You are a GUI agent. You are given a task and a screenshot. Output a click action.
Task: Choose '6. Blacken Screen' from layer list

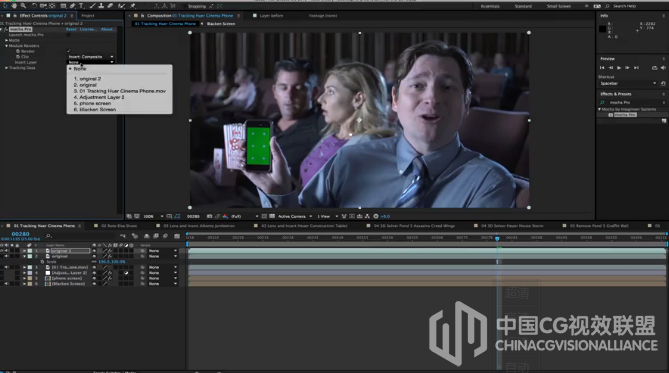tap(95, 110)
